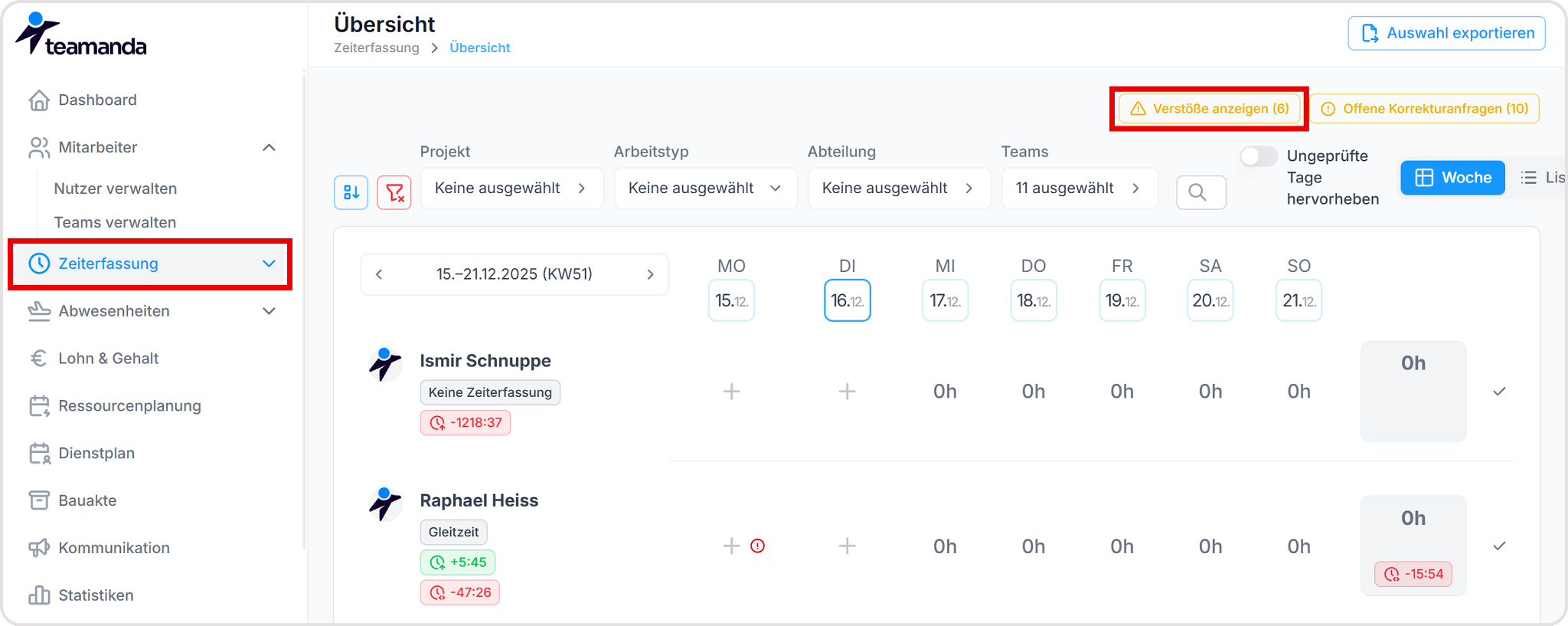Image resolution: width=1568 pixels, height=626 pixels.
Task: Click the Bauakte archive icon
Action: pyautogui.click(x=39, y=500)
